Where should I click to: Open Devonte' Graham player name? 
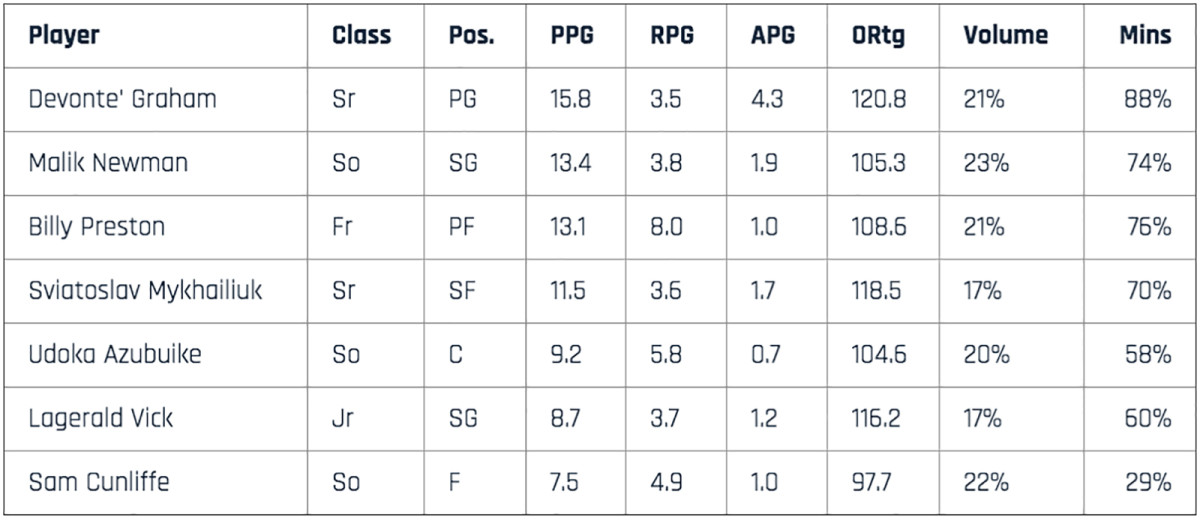tap(122, 99)
